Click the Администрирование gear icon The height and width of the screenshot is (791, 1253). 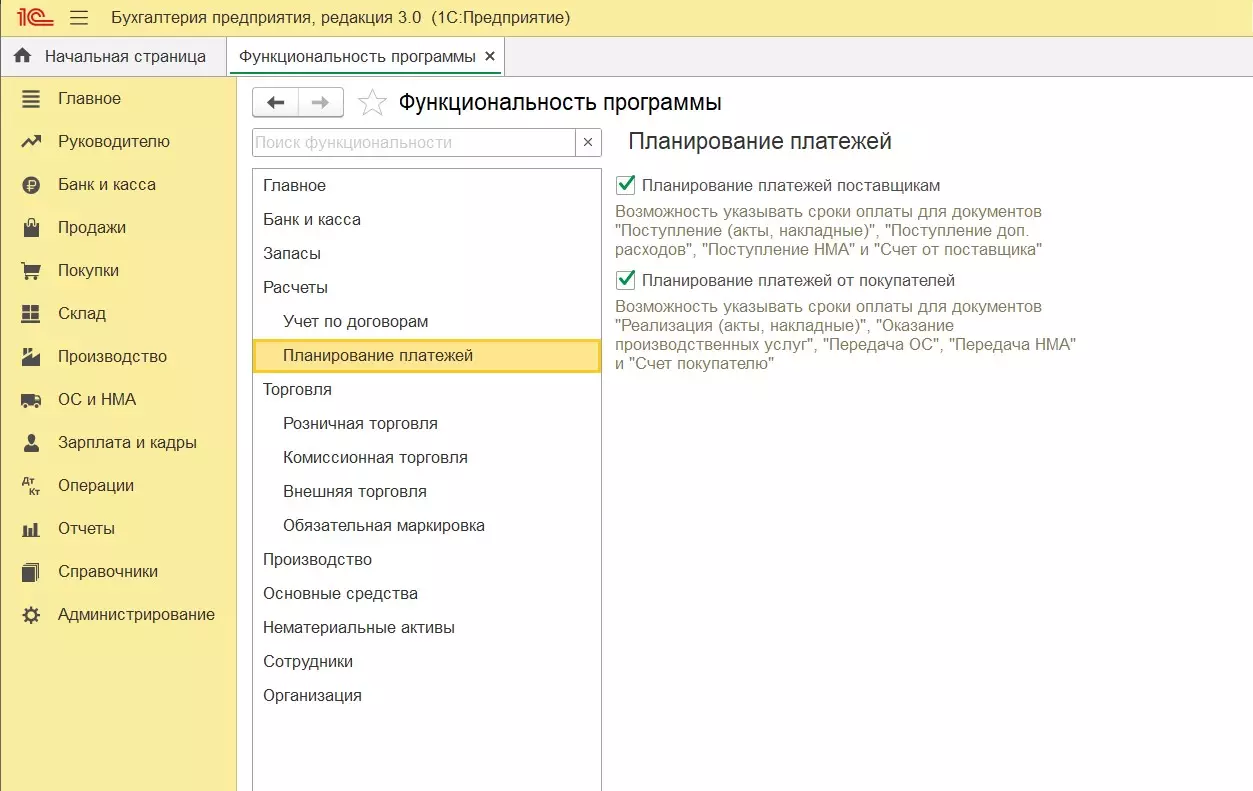coord(31,614)
